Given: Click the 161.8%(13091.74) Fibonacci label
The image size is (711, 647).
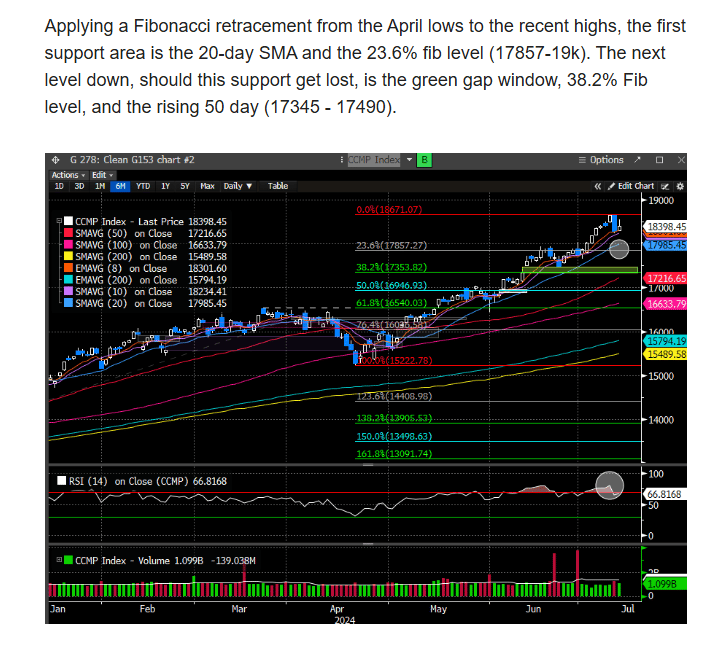Looking at the screenshot, I should click(x=394, y=453).
